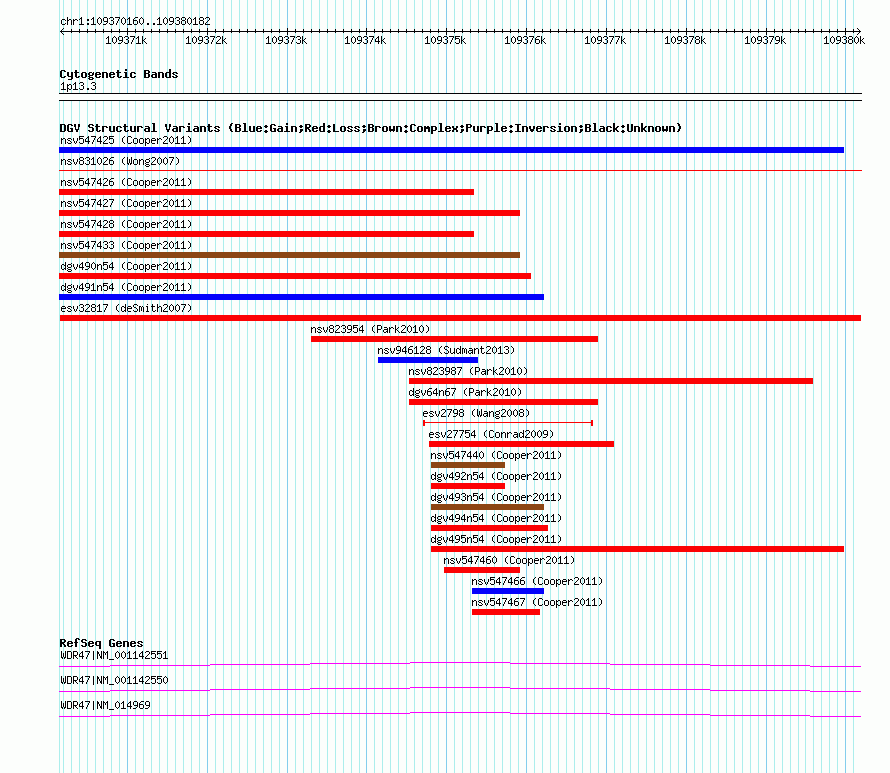Click the nsv547428 (Cooper2011) label

pyautogui.click(x=126, y=224)
